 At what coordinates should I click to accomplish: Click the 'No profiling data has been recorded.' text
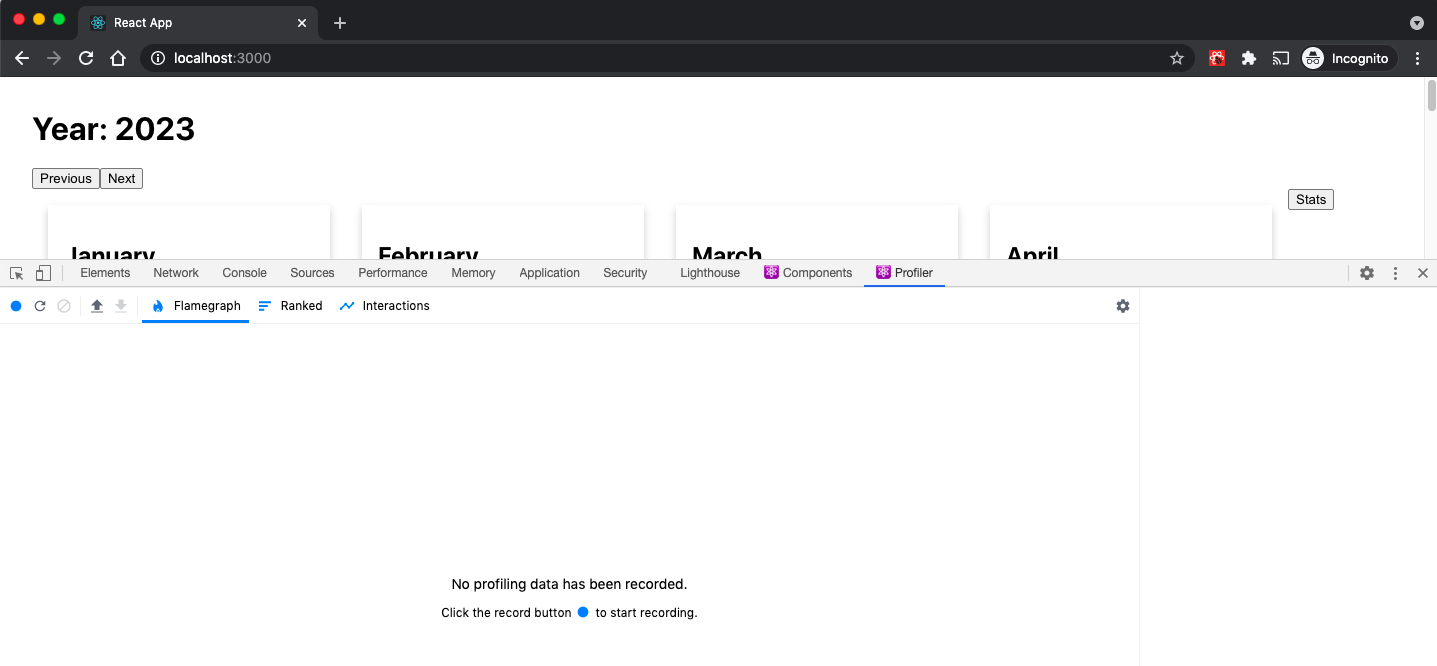coord(569,584)
